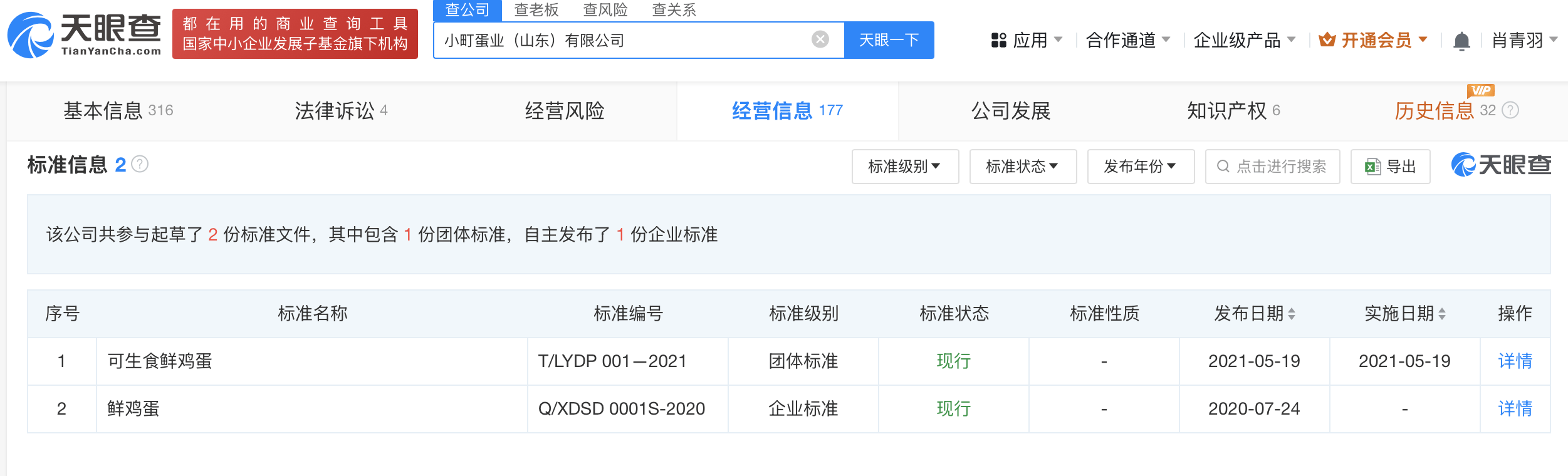Open the 知识产权 tab
The height and width of the screenshot is (476, 1568).
pos(1233,111)
